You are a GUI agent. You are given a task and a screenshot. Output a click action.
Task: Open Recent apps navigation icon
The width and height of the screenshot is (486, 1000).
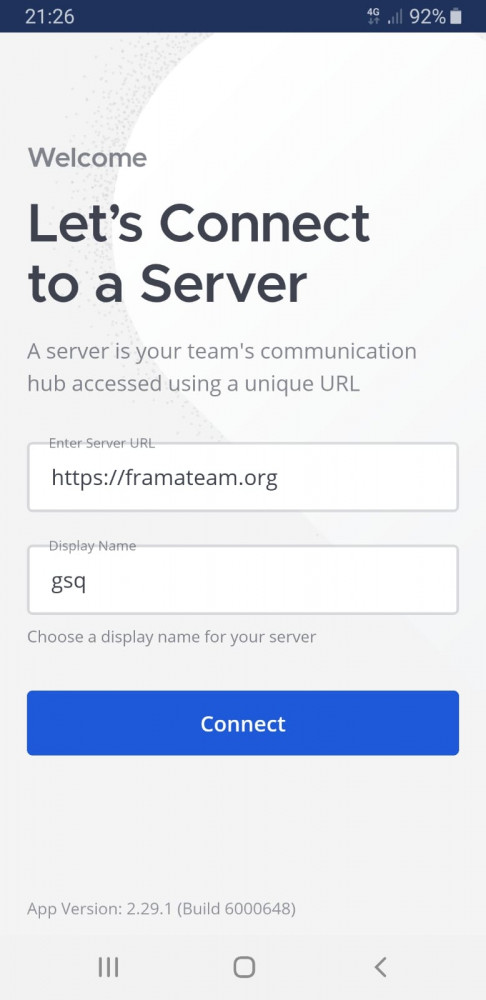click(x=108, y=967)
